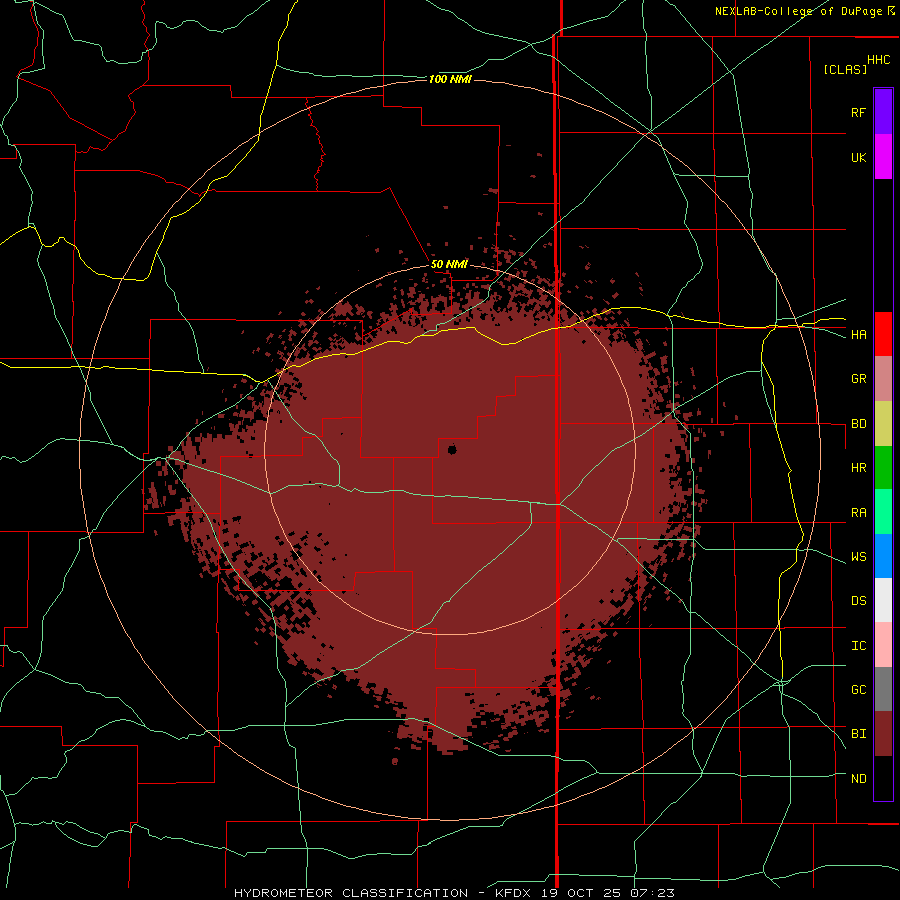Click the GC gray legend swatch
Viewport: 900px width, 900px height.
point(883,689)
